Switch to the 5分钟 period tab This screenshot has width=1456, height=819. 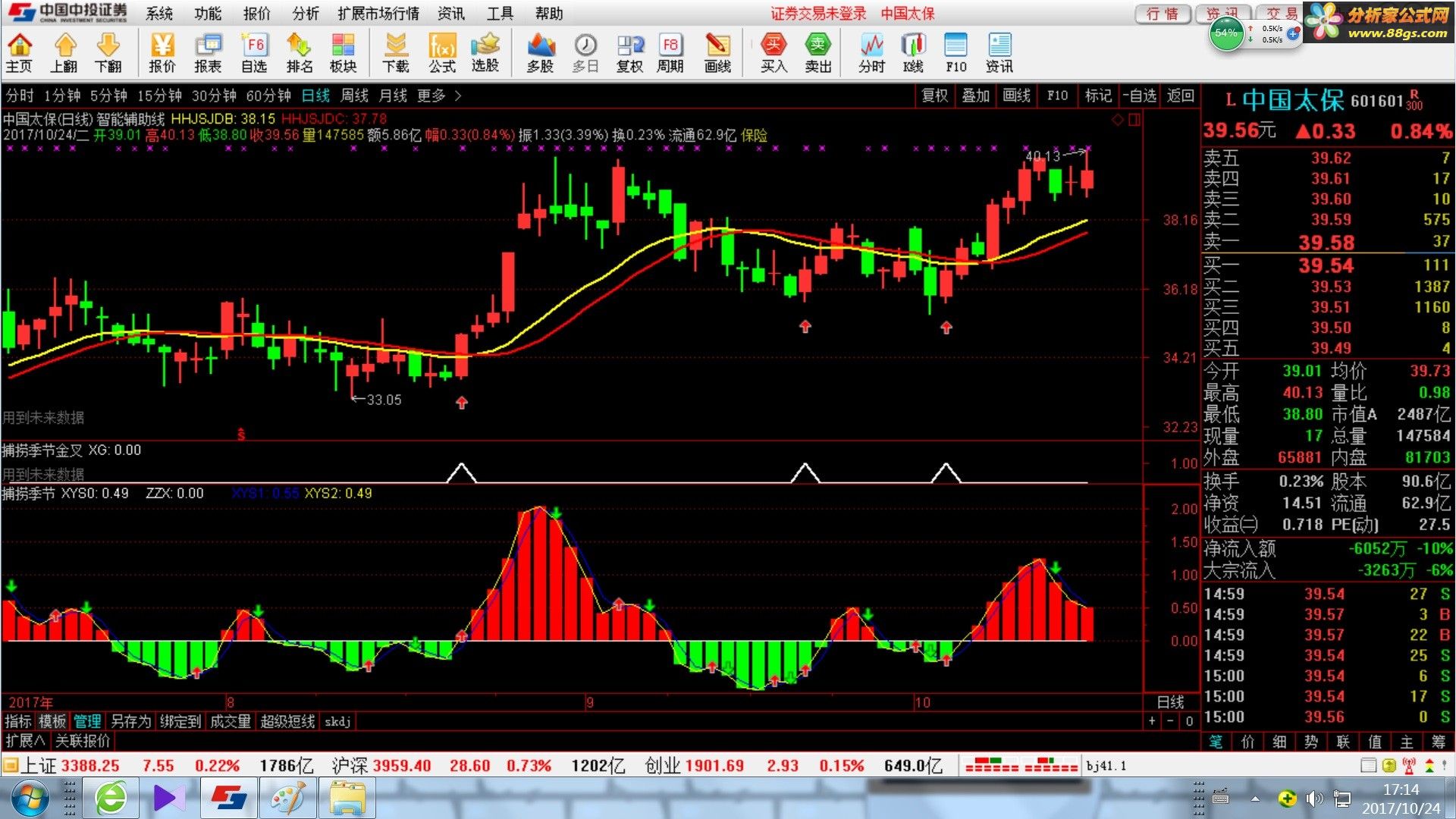(x=108, y=96)
